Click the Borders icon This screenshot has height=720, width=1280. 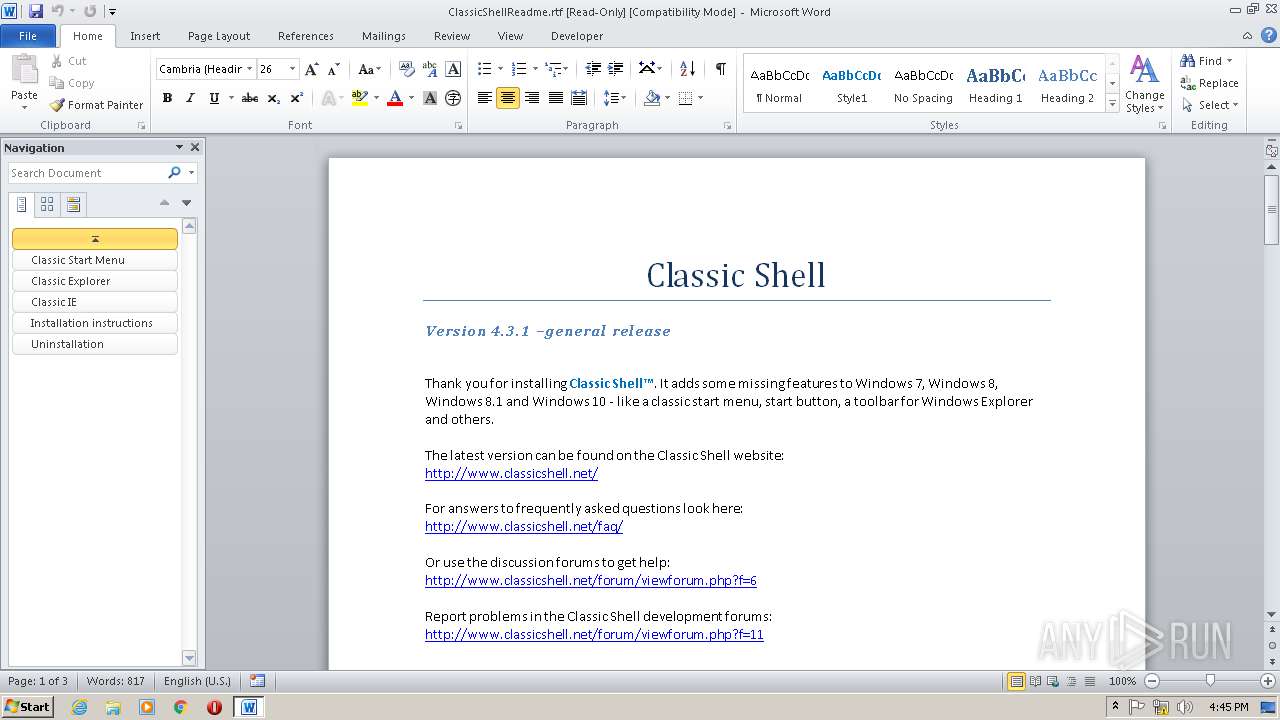tap(685, 98)
